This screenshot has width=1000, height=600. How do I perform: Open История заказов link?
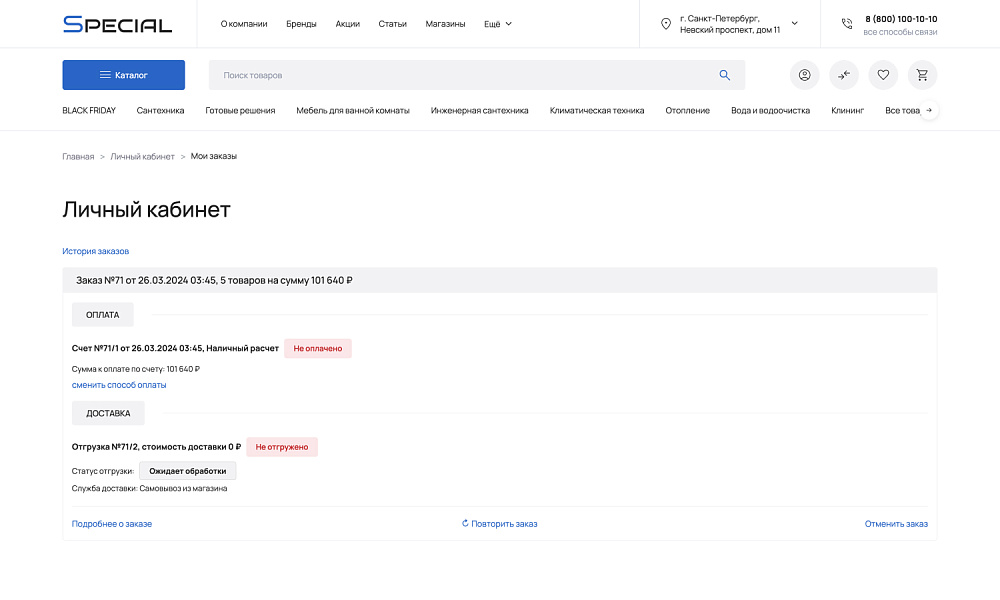(x=94, y=251)
